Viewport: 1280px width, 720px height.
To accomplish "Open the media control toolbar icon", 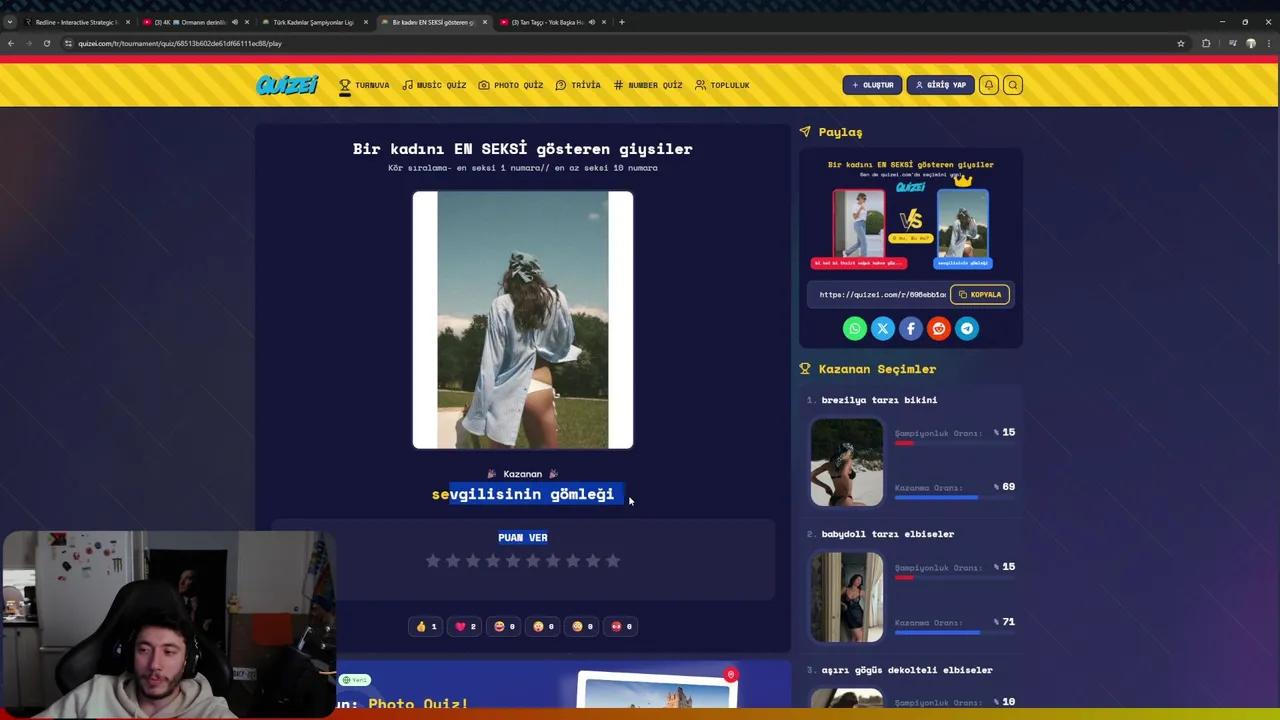I will point(1232,43).
